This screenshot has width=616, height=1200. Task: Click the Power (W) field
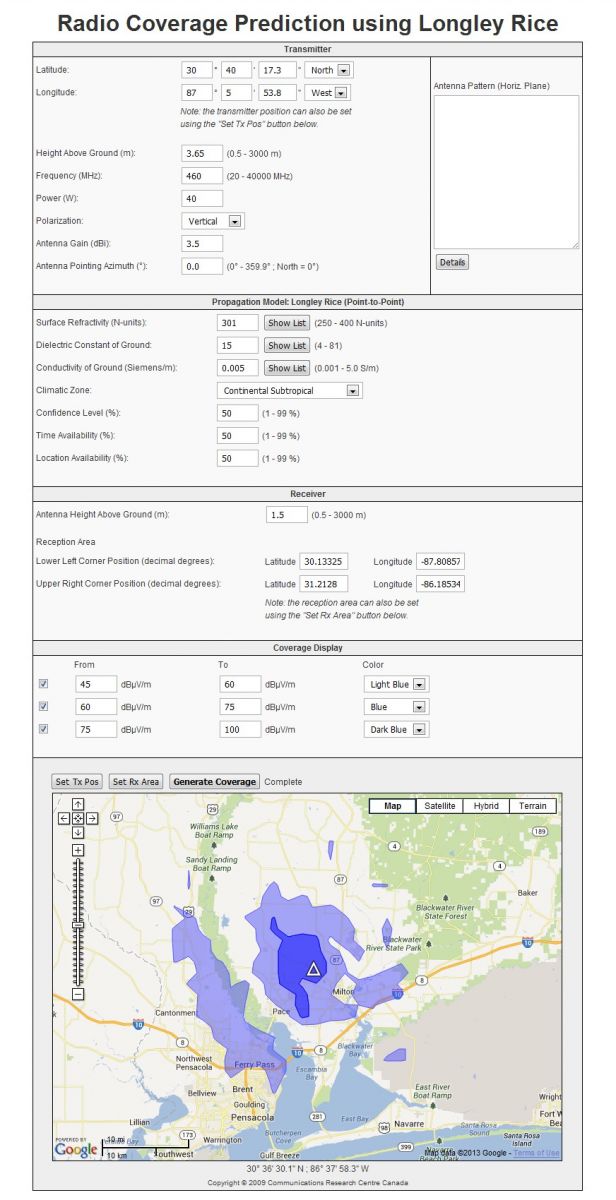click(x=202, y=198)
